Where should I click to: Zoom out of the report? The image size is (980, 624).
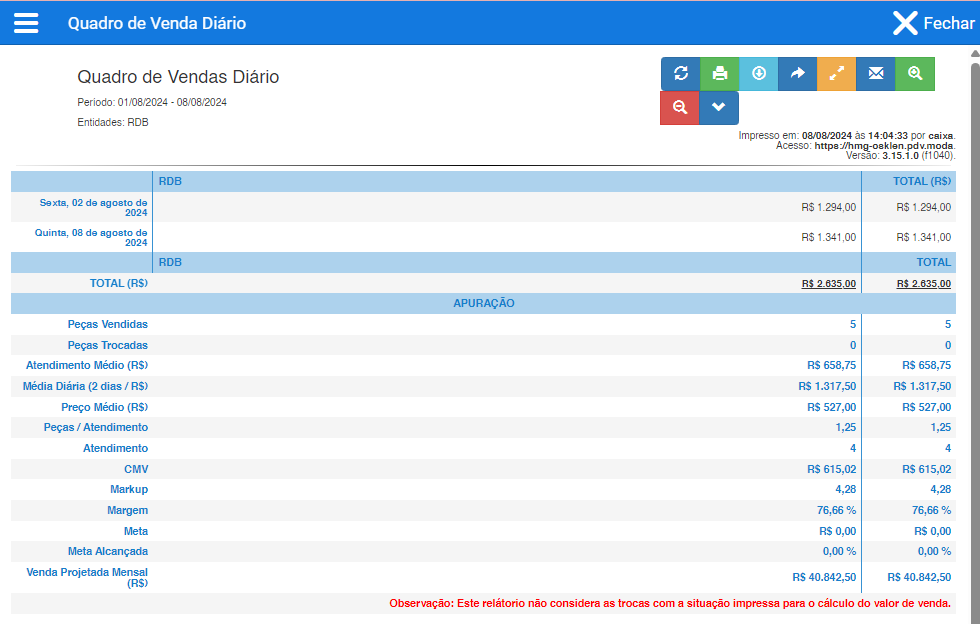coord(680,108)
